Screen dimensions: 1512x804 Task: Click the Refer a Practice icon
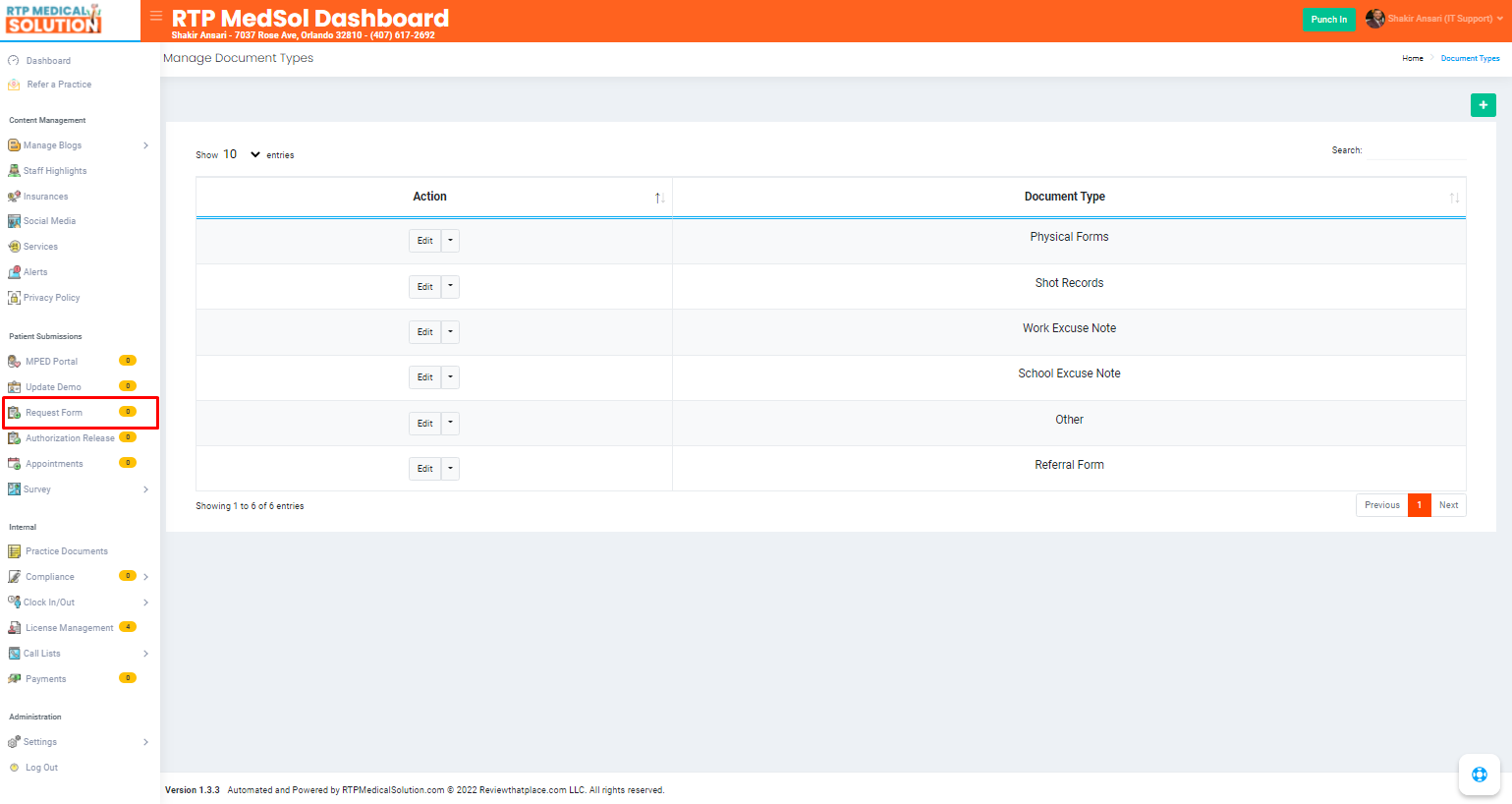pyautogui.click(x=14, y=85)
